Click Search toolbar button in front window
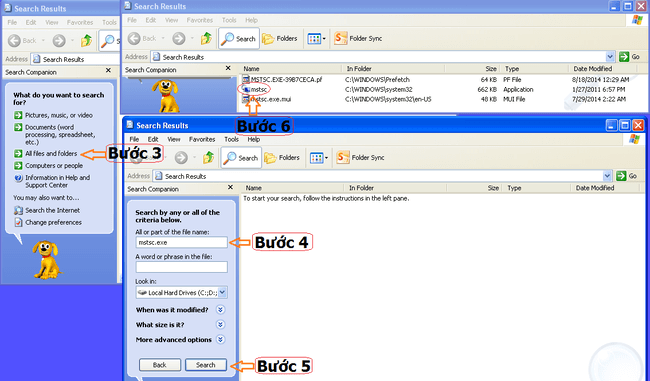The height and width of the screenshot is (381, 650). pos(241,158)
